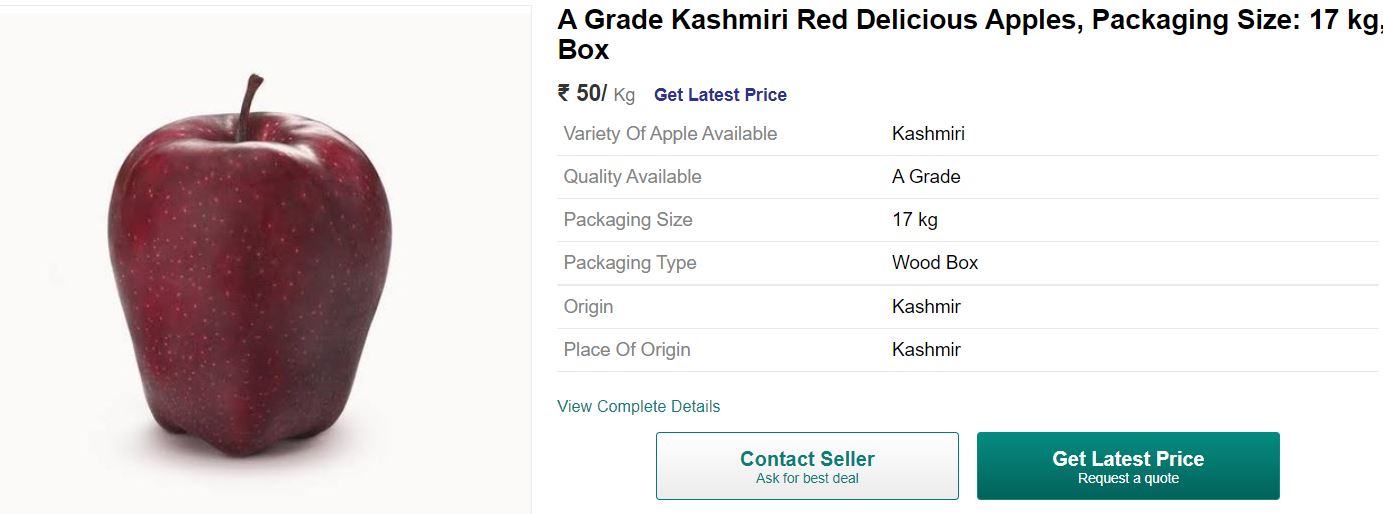Select the Kashmir value for Place Of Origin

click(926, 349)
